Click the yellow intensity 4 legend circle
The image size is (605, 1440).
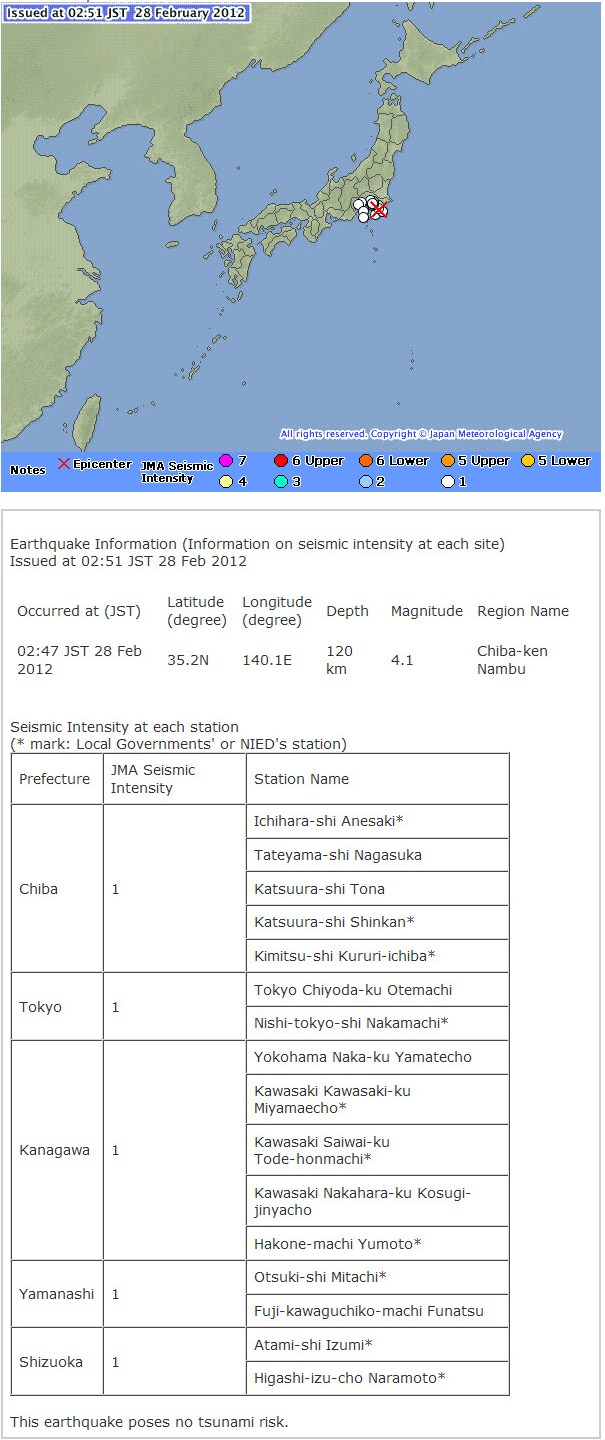[226, 481]
